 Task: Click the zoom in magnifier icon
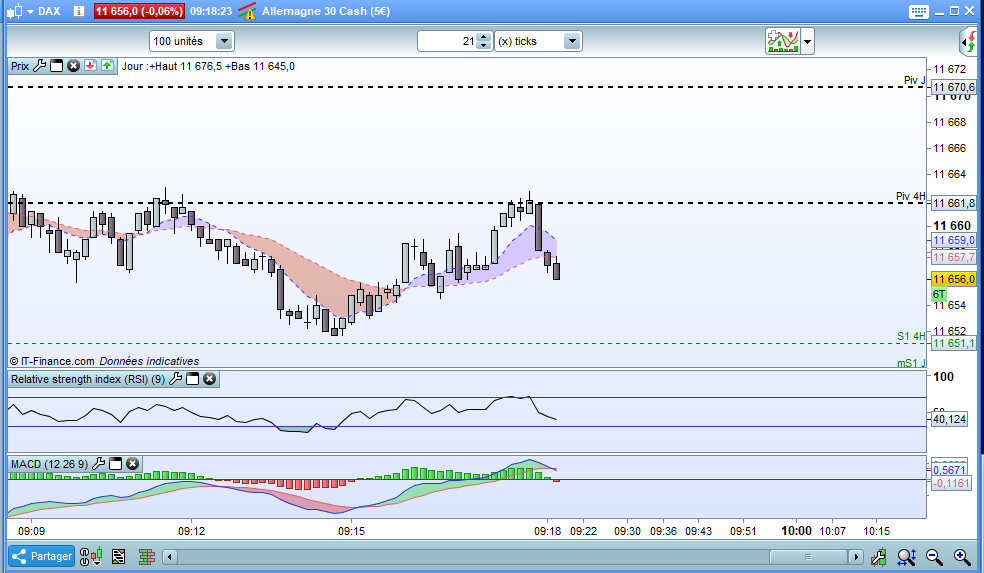pyautogui.click(x=962, y=557)
